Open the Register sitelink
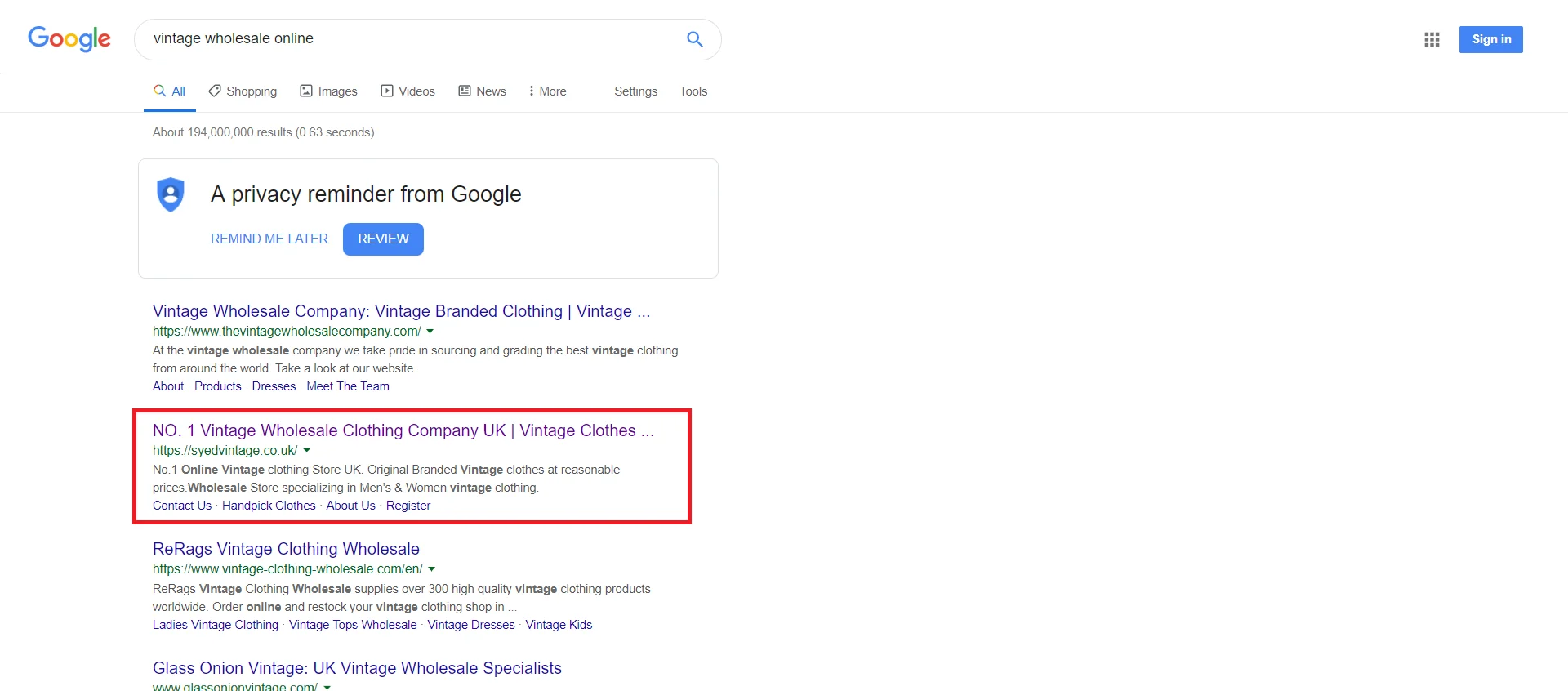Viewport: 1568px width, 691px height. (408, 506)
